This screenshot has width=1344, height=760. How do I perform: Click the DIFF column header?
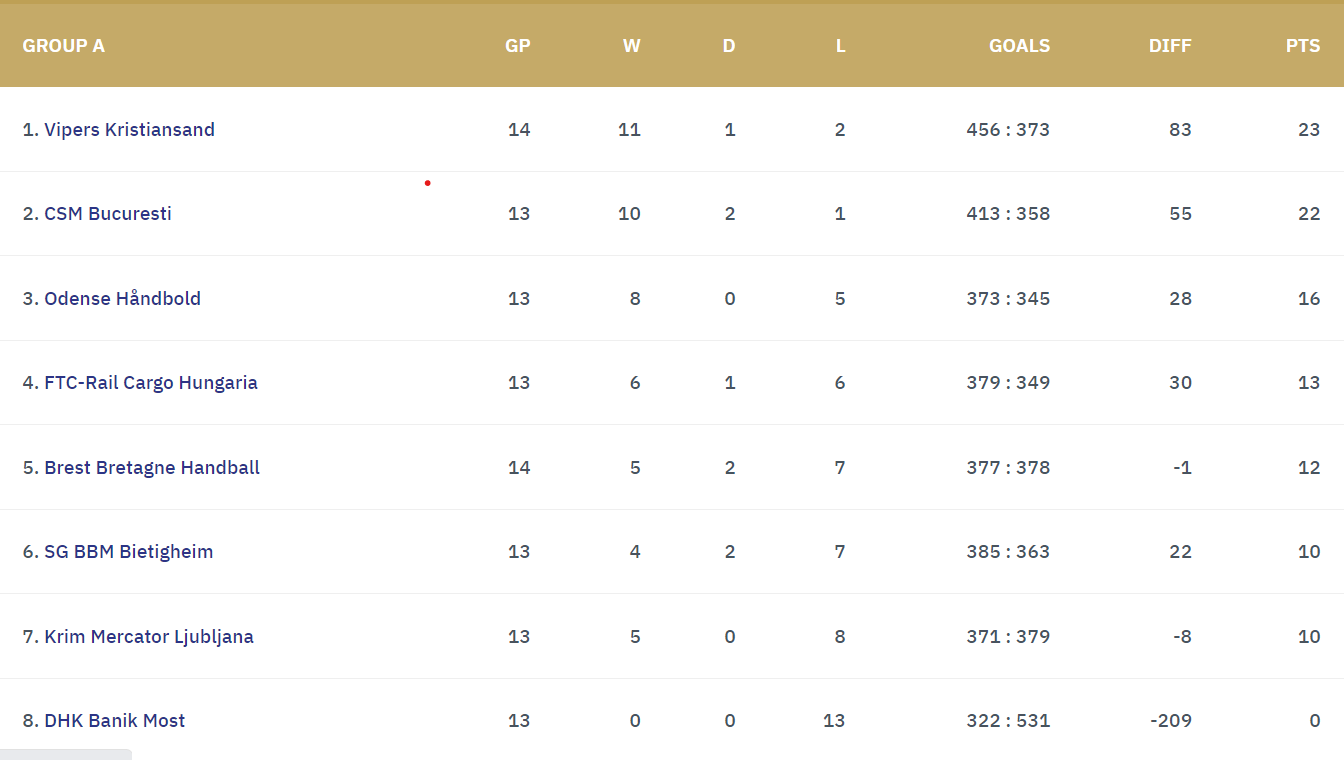click(1170, 46)
